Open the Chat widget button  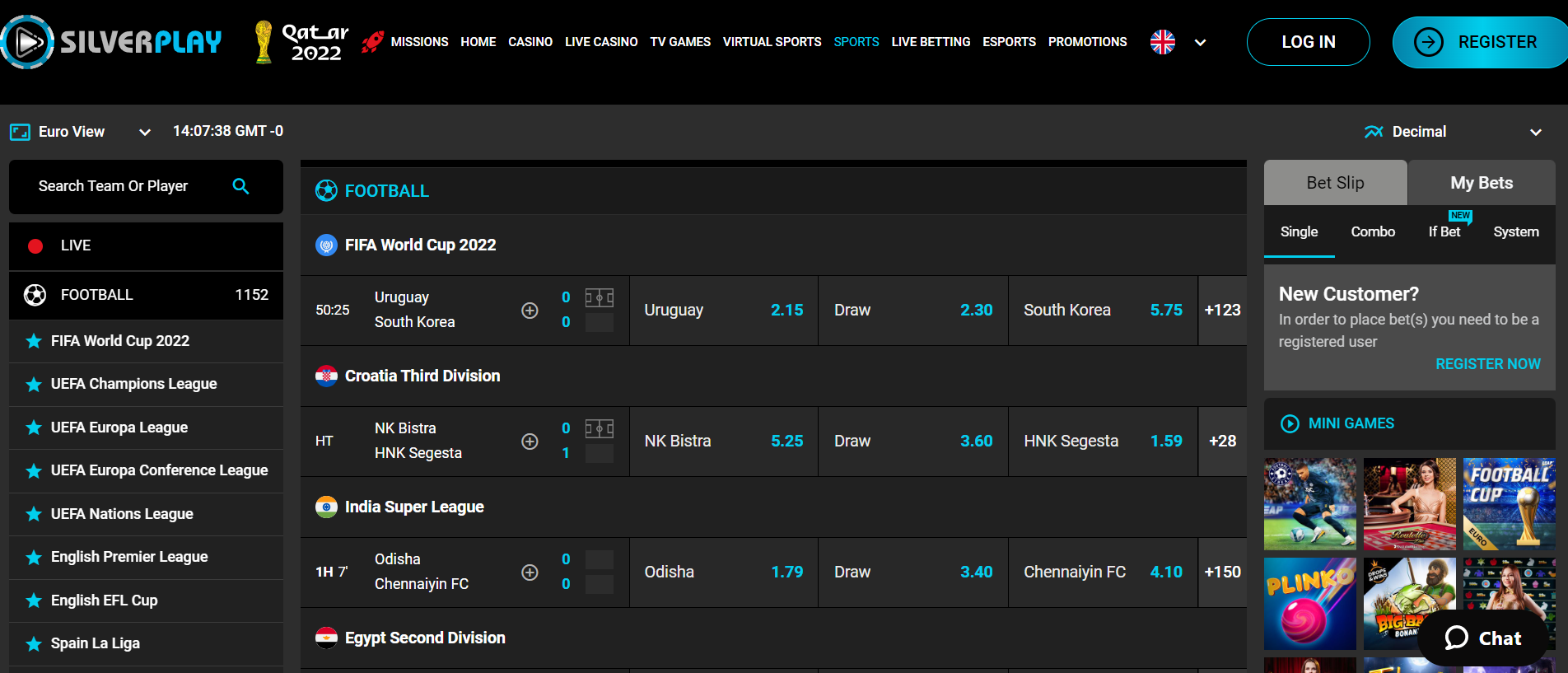pos(1483,638)
